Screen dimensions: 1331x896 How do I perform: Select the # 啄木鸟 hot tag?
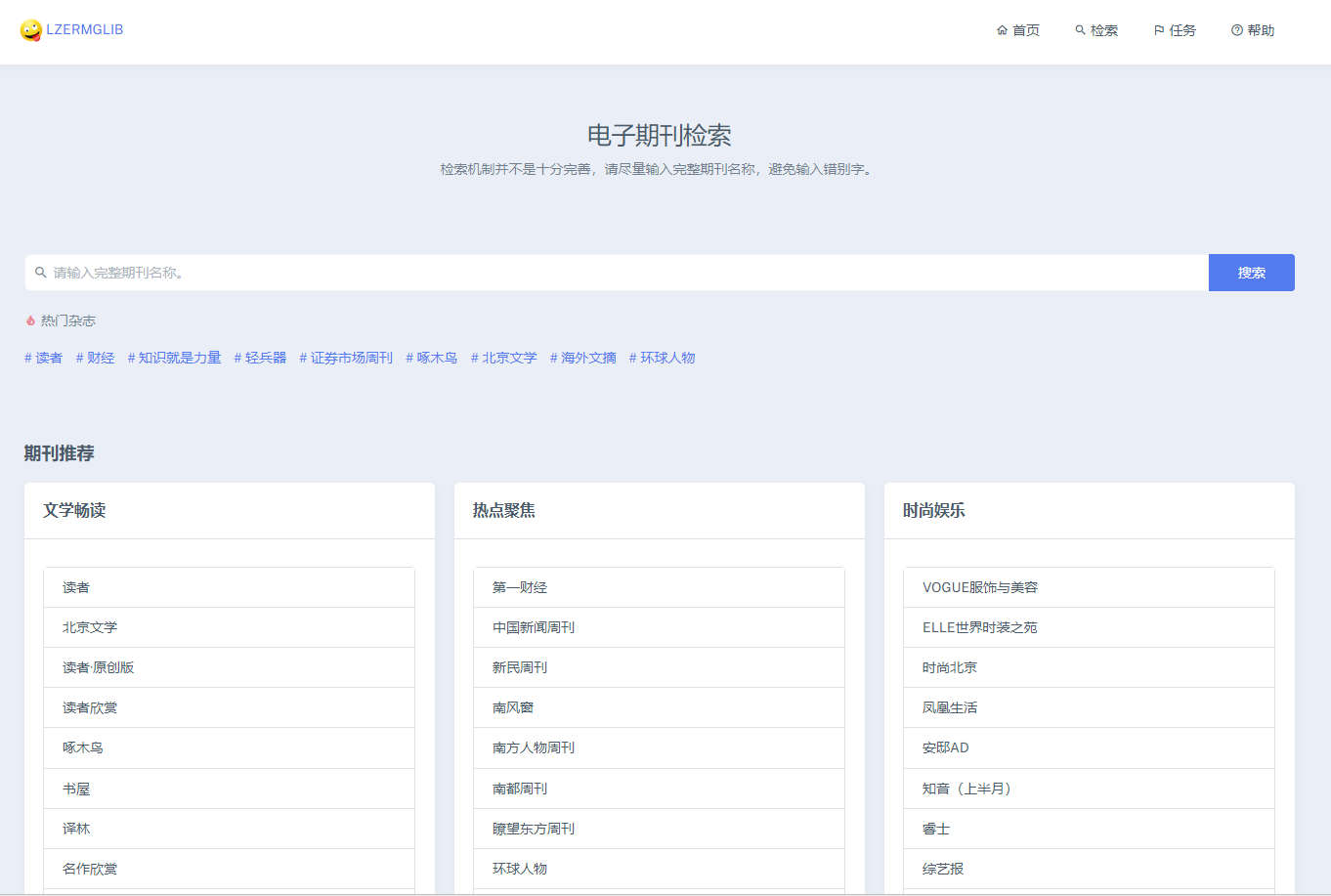pos(431,358)
